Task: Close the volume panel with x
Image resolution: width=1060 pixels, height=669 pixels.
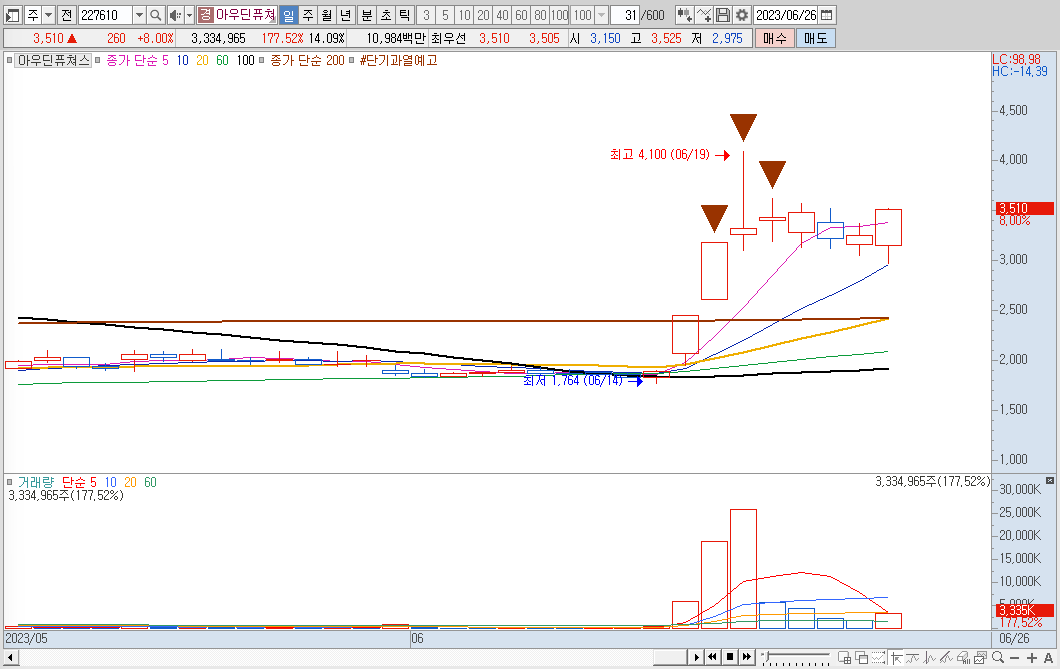Action: pyautogui.click(x=1050, y=480)
